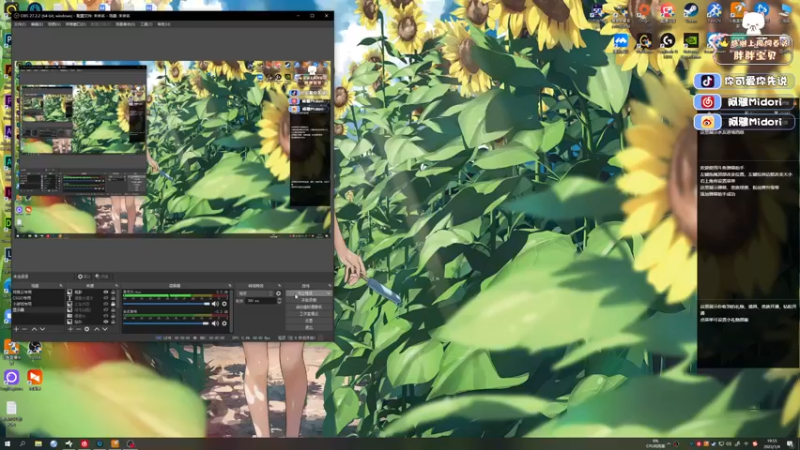Move the selected source up
The height and width of the screenshot is (450, 800).
tap(96, 330)
